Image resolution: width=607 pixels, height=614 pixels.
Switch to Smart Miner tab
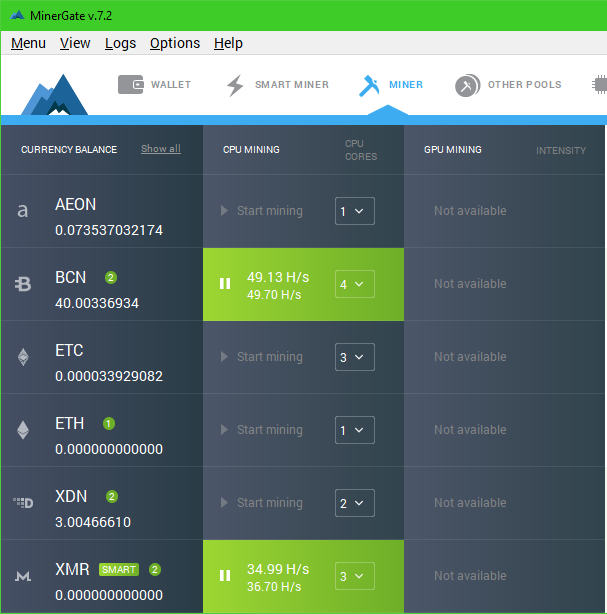click(277, 85)
